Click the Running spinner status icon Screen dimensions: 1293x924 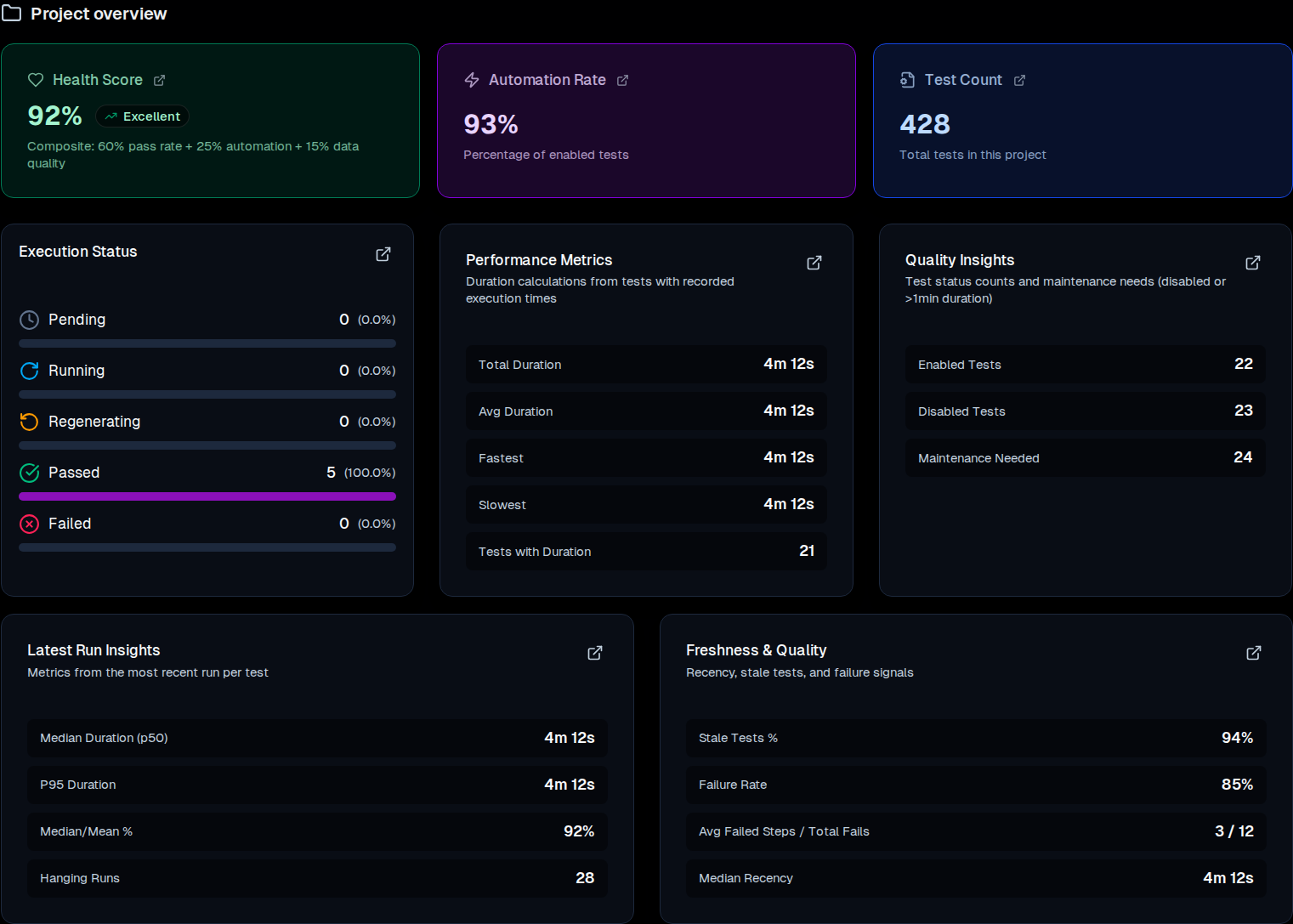29,371
